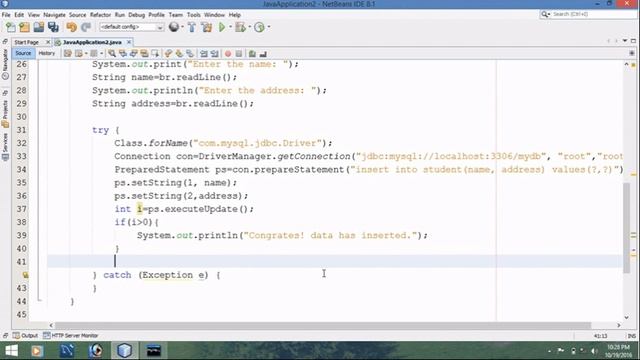Expand the Profile Project dropdown arrow
640x360 pixels.
[269, 27]
